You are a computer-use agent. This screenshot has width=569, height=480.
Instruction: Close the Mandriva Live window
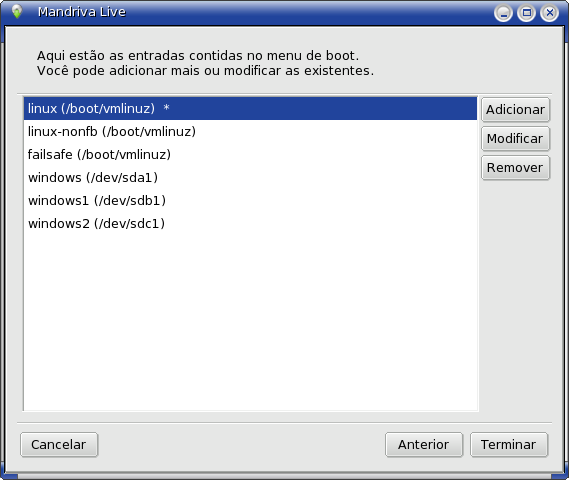tap(550, 13)
